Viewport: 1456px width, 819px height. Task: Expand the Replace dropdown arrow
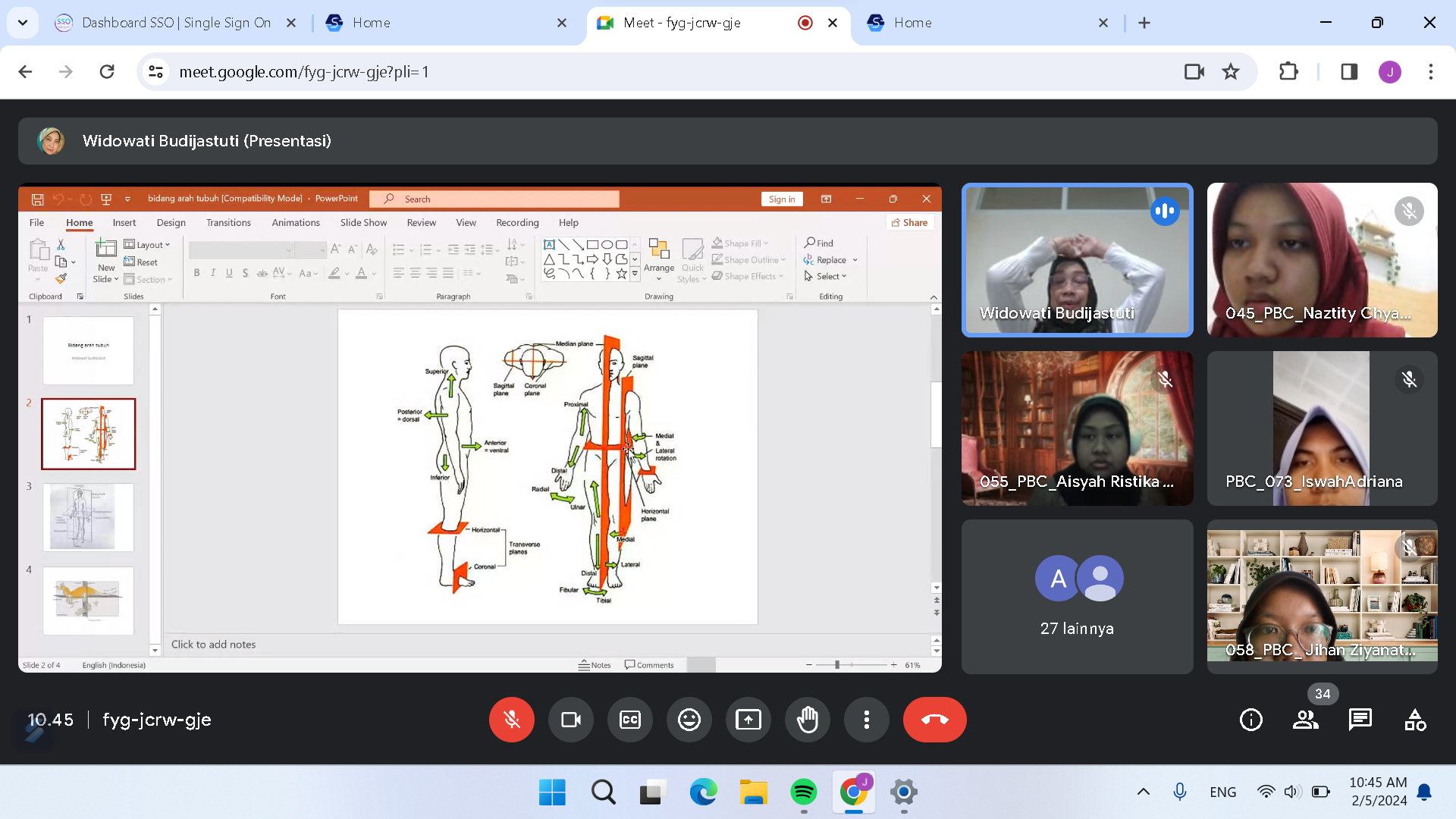(x=855, y=260)
